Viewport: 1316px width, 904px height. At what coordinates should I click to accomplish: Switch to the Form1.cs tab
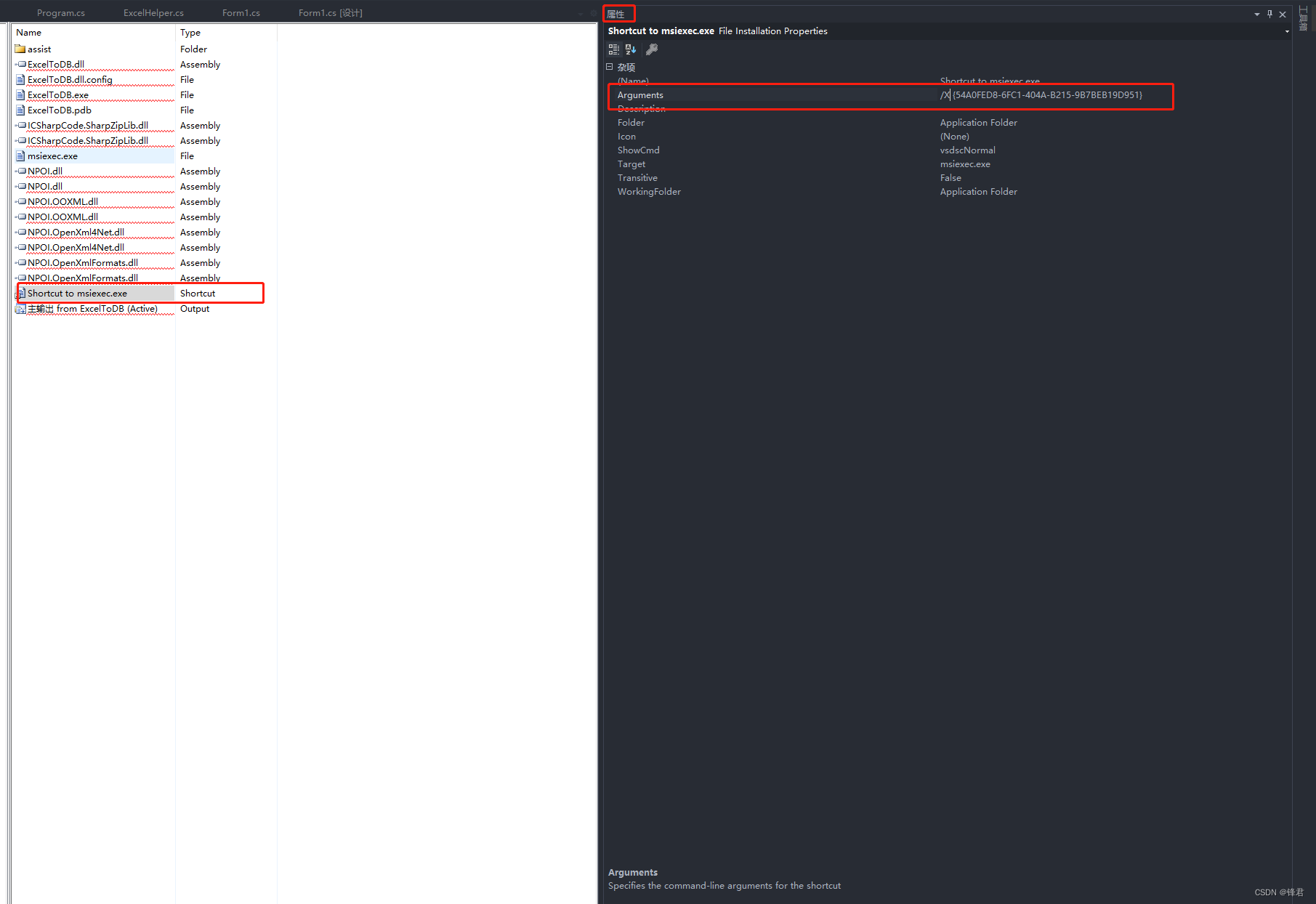[x=241, y=13]
